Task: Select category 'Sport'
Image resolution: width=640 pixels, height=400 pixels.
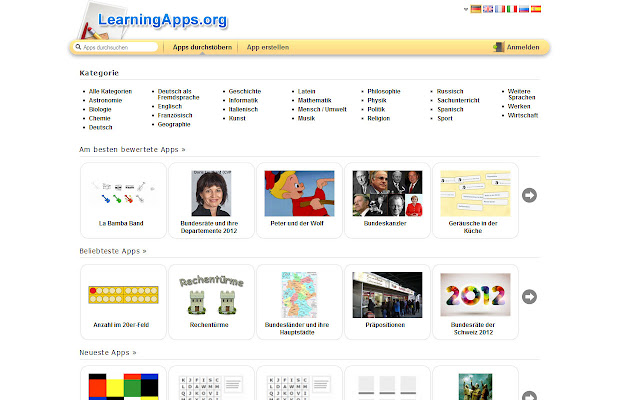Action: 444,118
